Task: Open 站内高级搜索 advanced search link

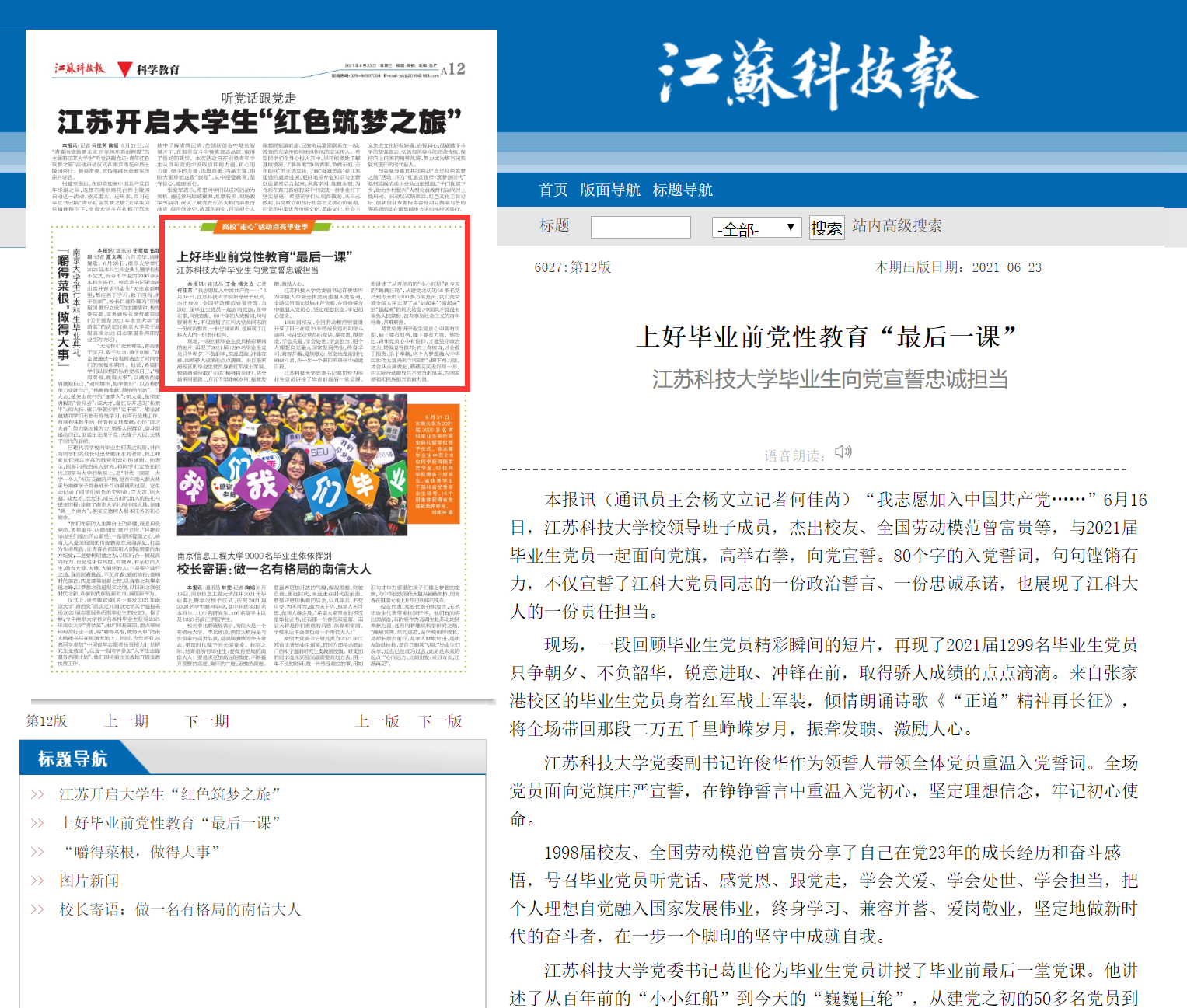Action: click(896, 226)
